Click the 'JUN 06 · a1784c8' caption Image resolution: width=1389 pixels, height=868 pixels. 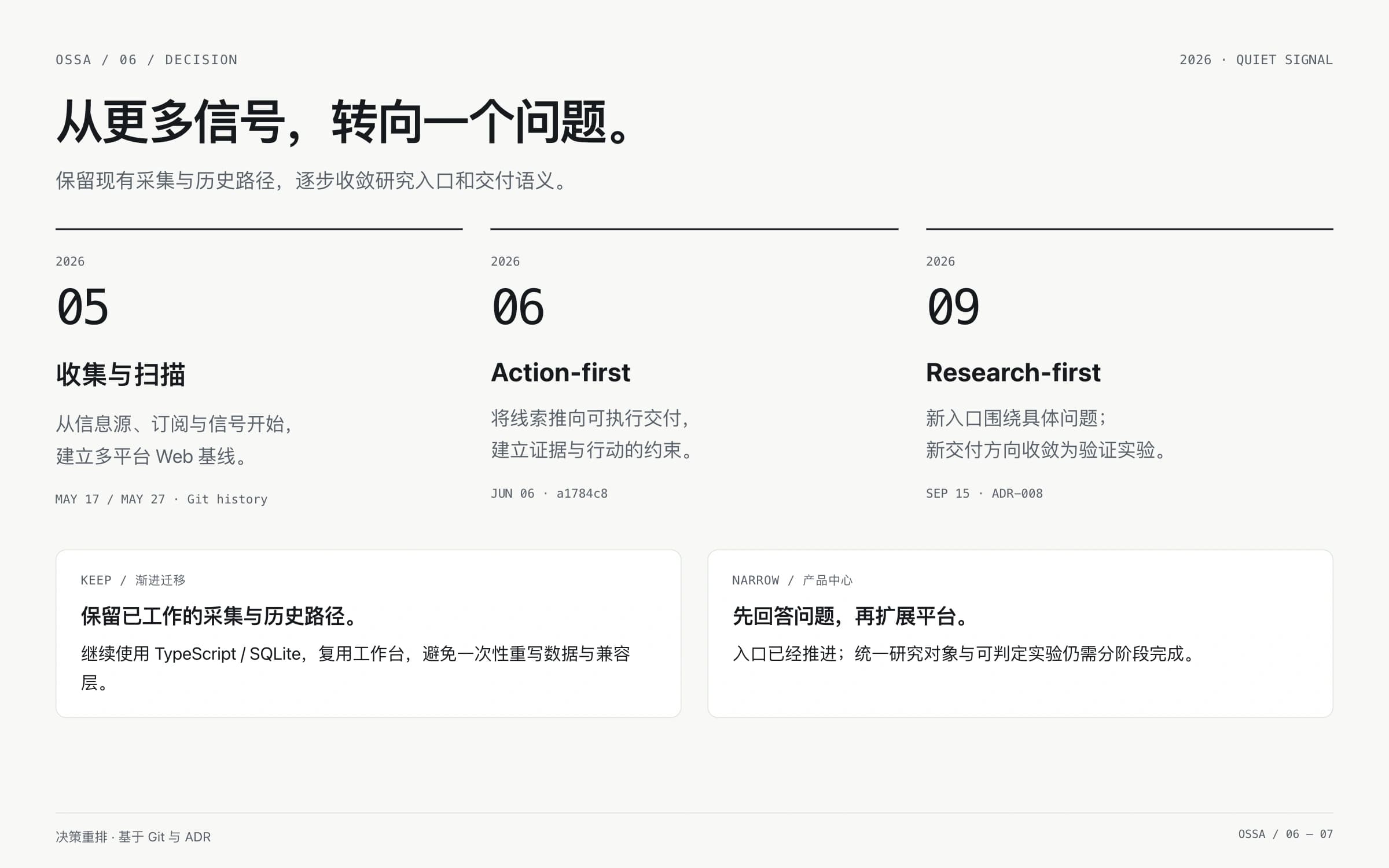(549, 494)
